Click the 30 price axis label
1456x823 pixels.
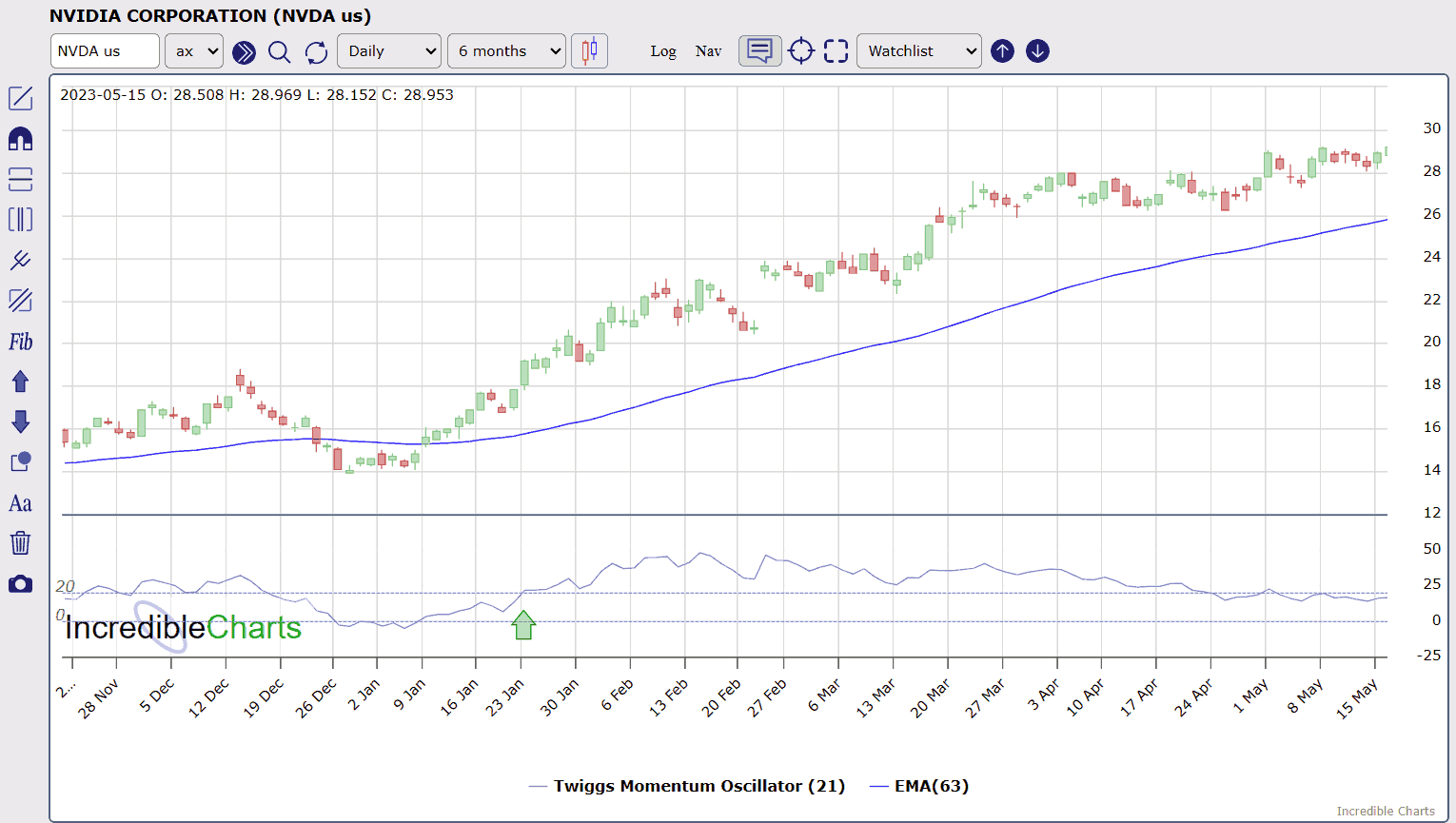(1431, 128)
